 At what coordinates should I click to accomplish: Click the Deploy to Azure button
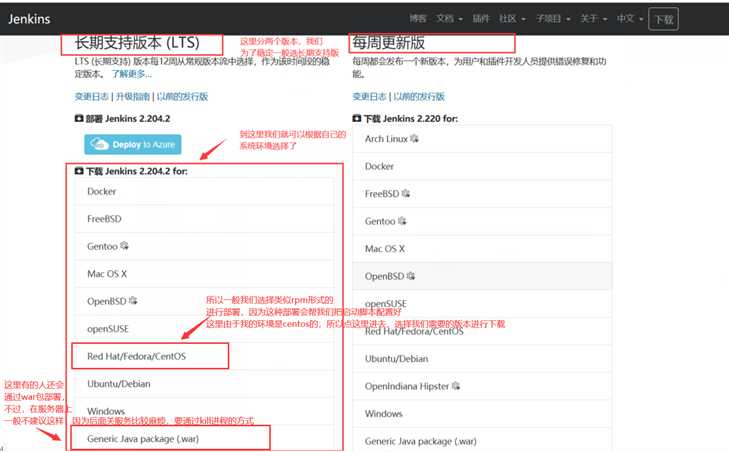(133, 145)
